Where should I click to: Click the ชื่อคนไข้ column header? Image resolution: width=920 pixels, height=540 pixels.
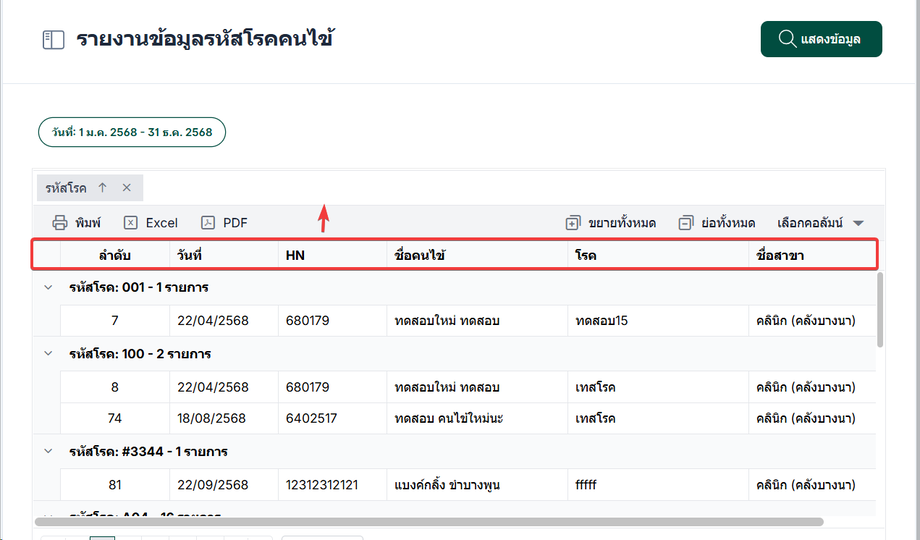(420, 255)
